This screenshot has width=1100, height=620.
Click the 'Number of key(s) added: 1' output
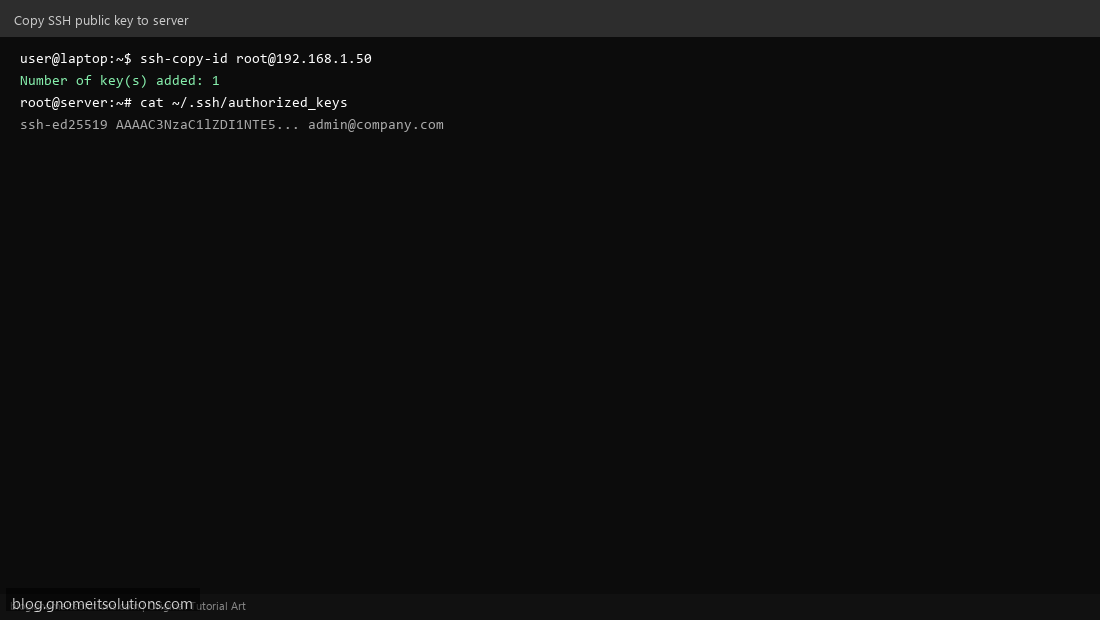click(x=120, y=81)
